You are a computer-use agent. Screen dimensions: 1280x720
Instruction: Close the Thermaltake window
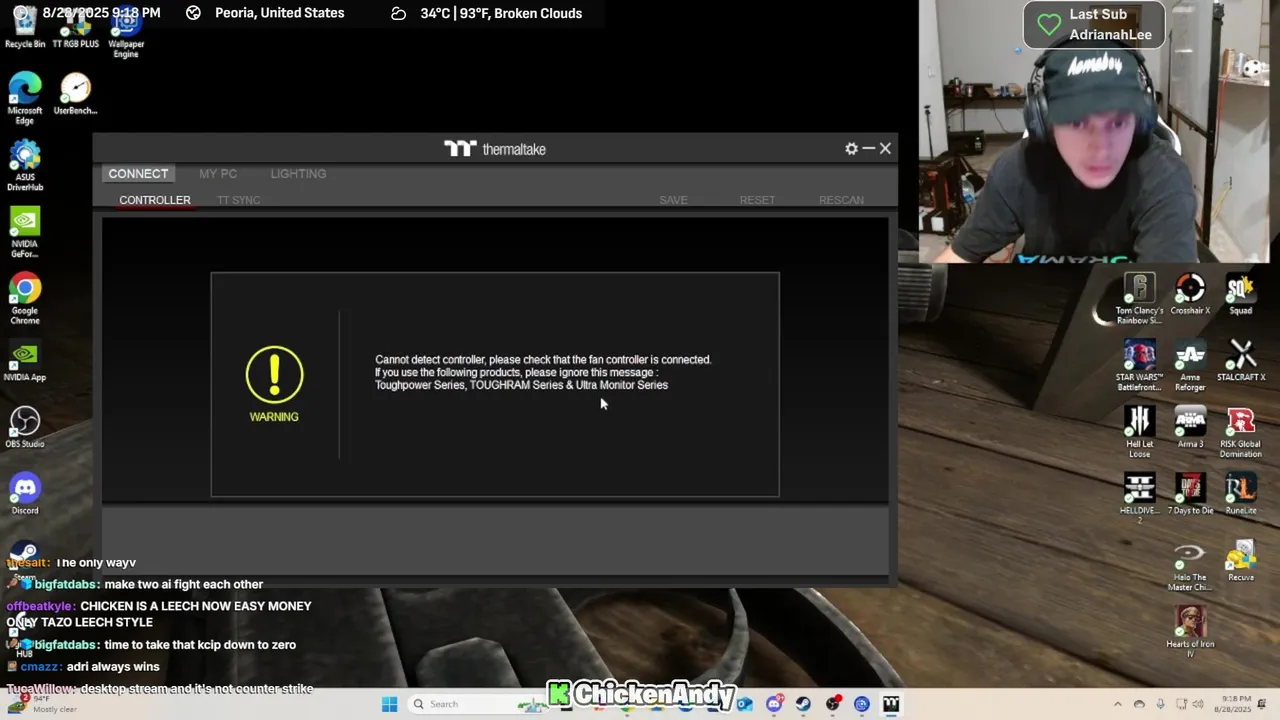click(885, 148)
